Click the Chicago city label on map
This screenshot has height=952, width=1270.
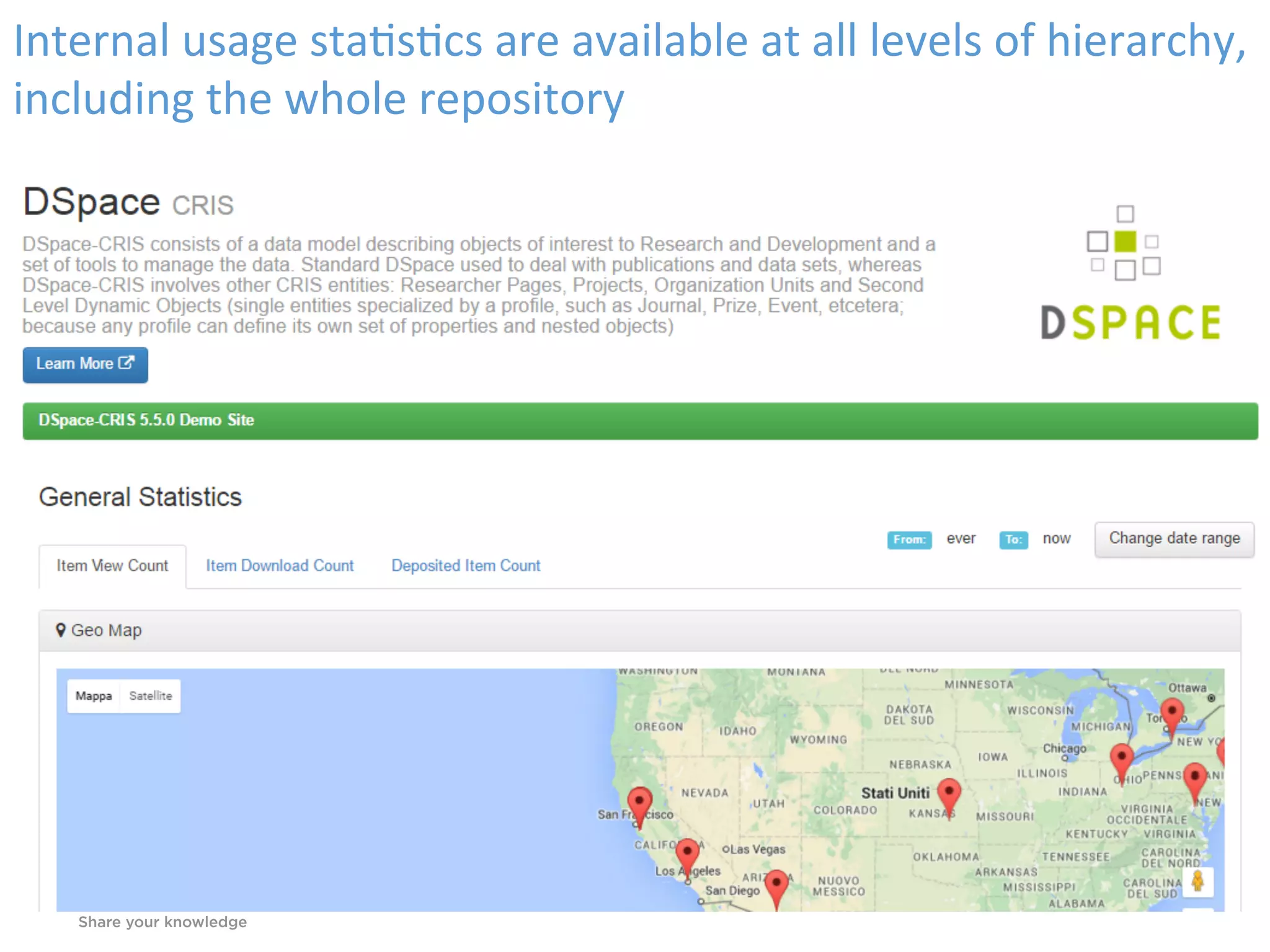click(x=1064, y=749)
